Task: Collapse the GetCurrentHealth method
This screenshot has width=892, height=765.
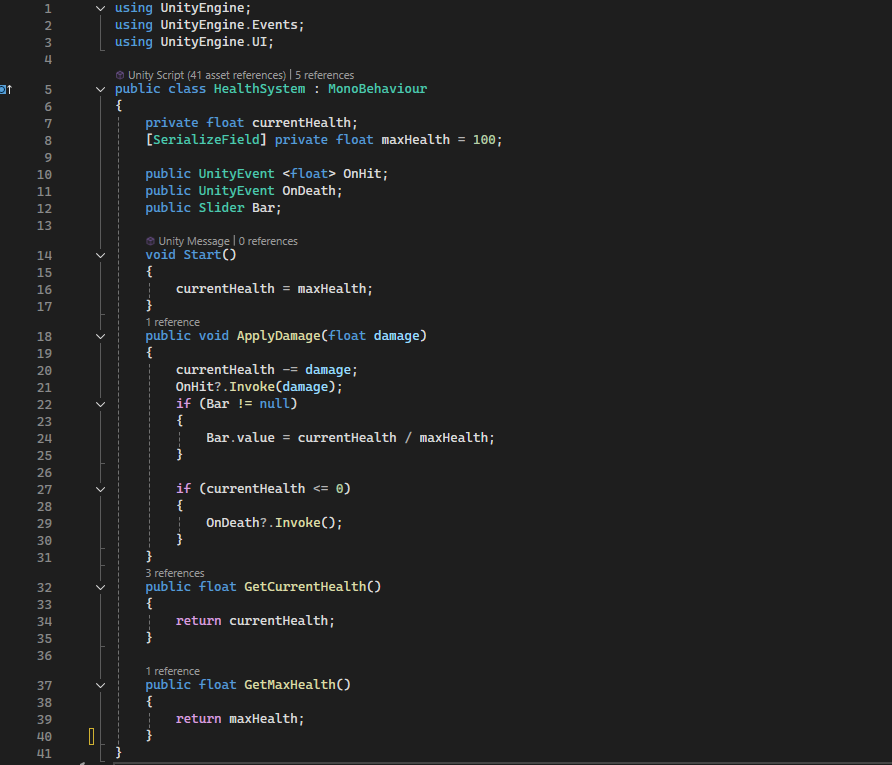Action: point(100,586)
